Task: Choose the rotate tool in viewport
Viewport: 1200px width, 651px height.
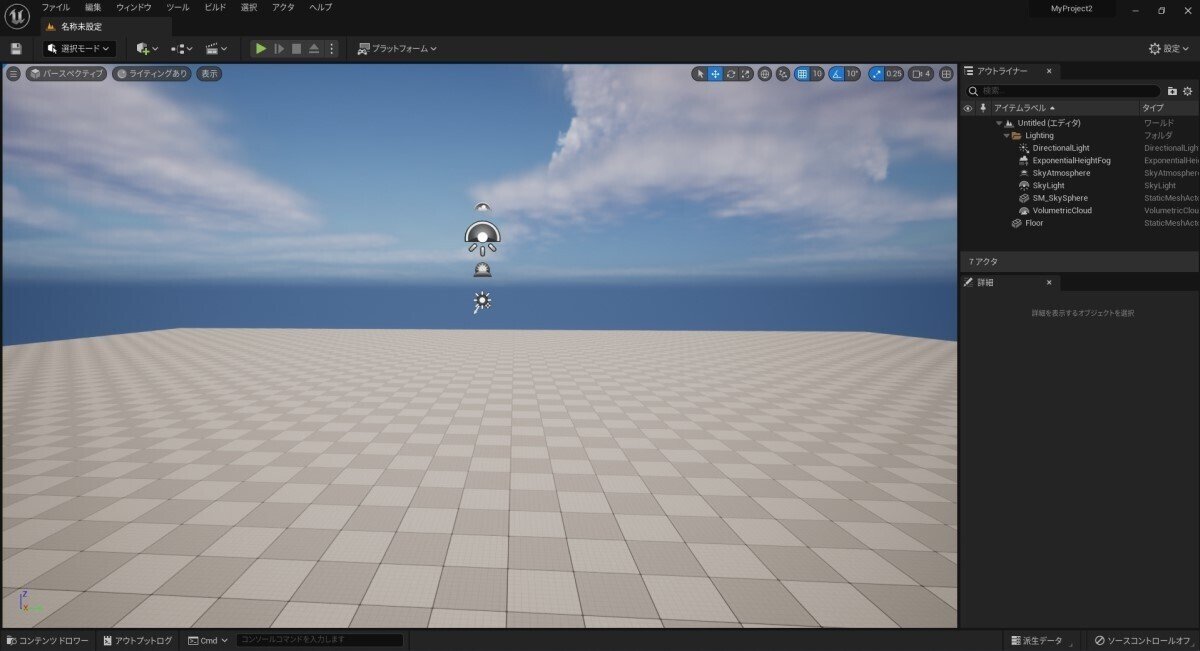Action: (731, 74)
